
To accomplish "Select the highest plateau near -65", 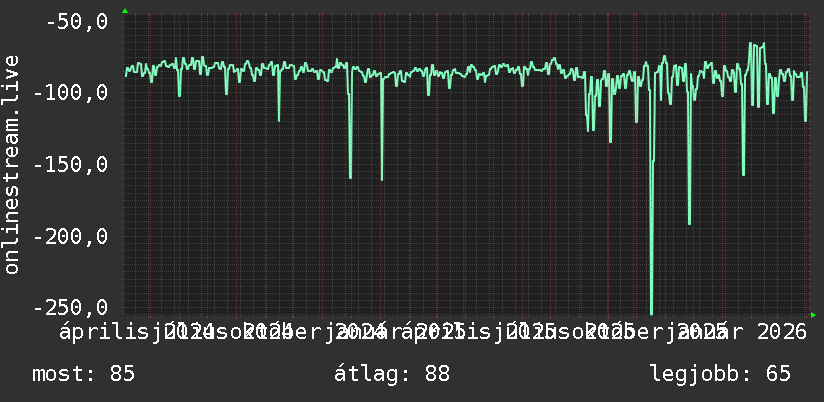I will click(757, 45).
